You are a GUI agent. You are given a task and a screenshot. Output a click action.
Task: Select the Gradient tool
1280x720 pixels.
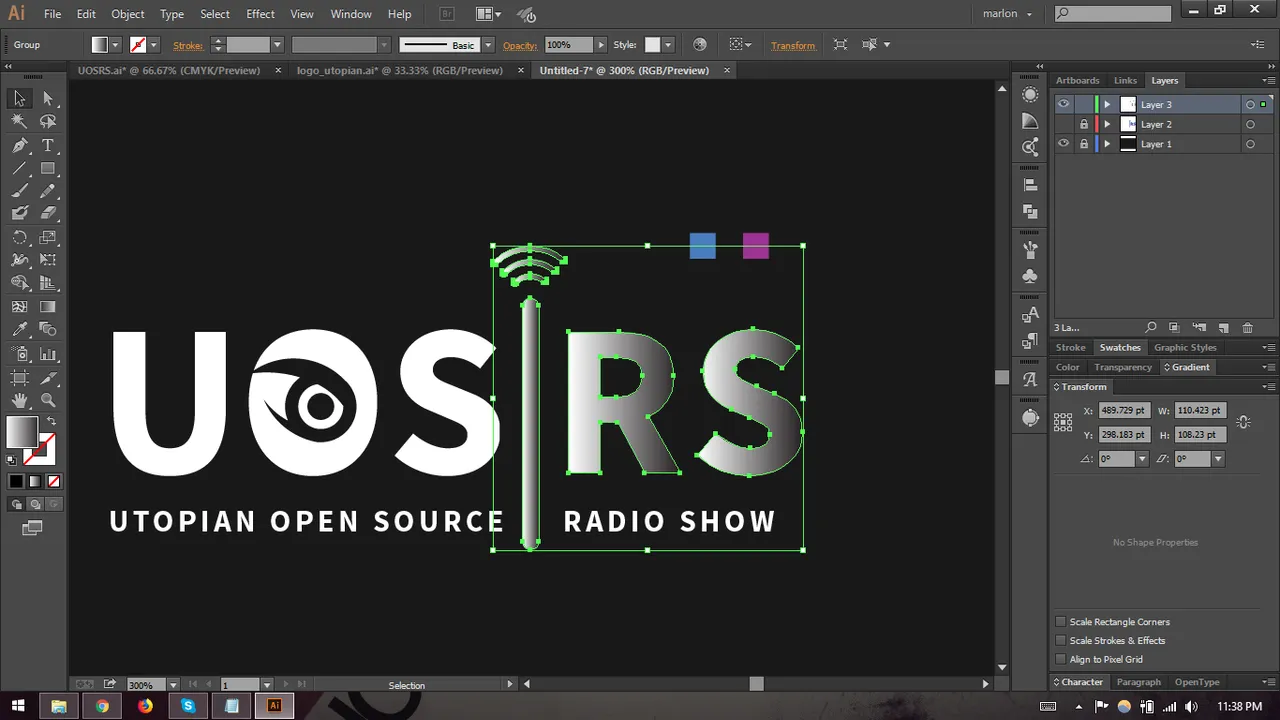(x=48, y=307)
